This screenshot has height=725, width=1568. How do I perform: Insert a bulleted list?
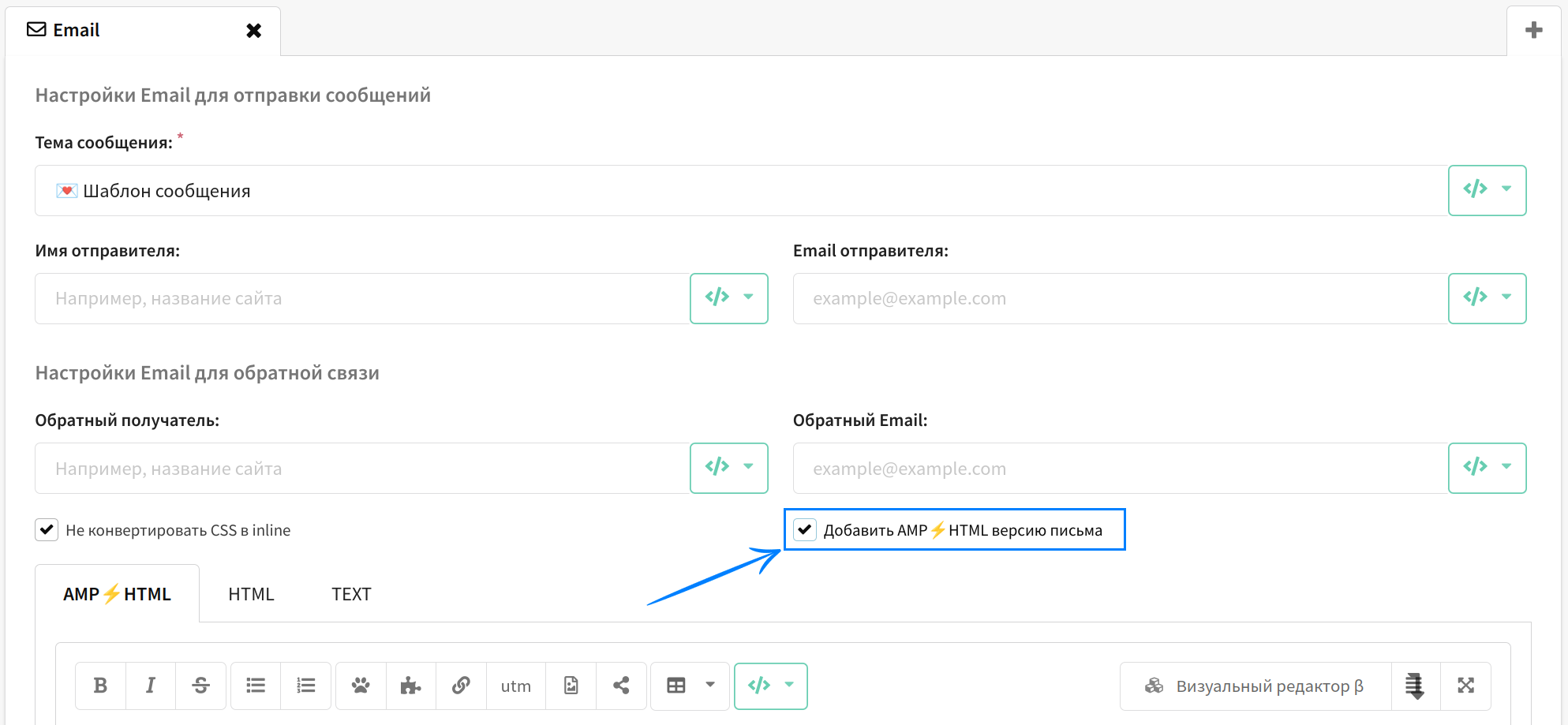[256, 686]
